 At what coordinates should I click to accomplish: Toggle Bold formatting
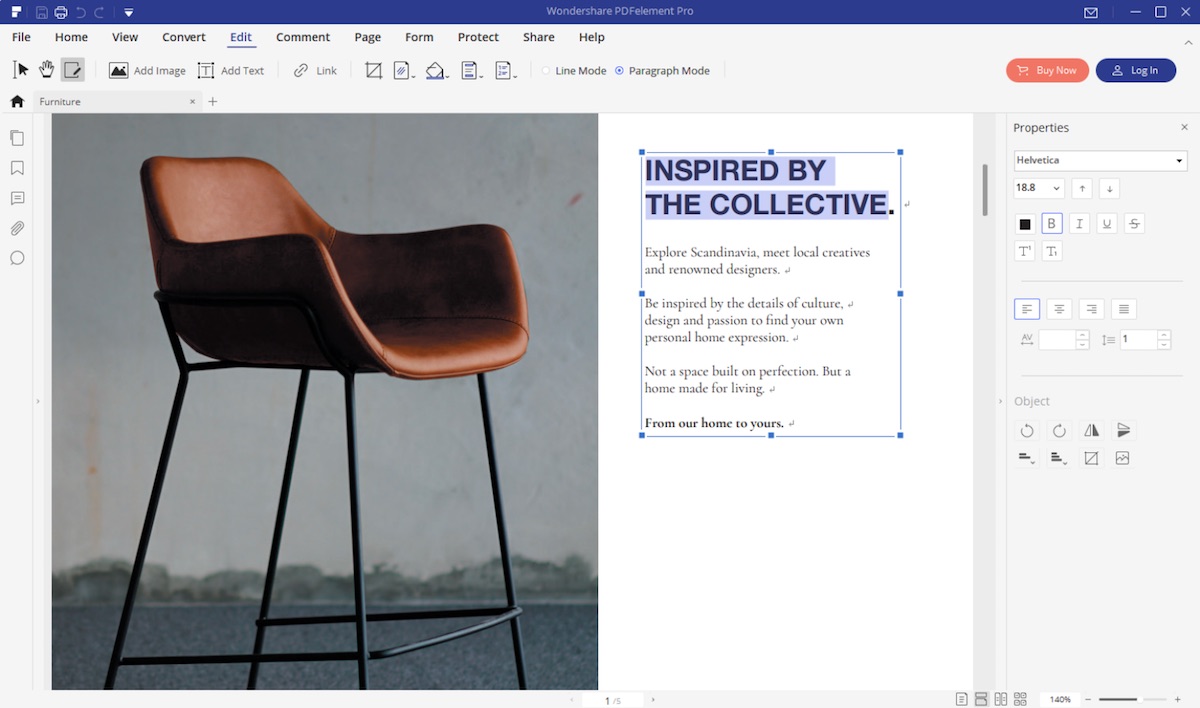(1051, 224)
